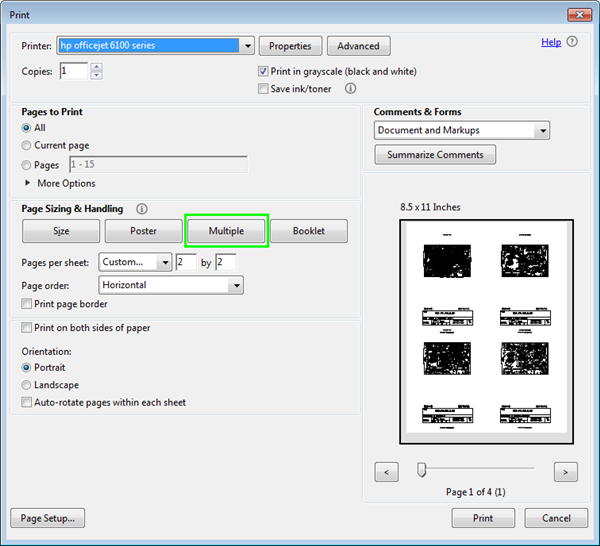Select the Booklet sizing option

(309, 231)
